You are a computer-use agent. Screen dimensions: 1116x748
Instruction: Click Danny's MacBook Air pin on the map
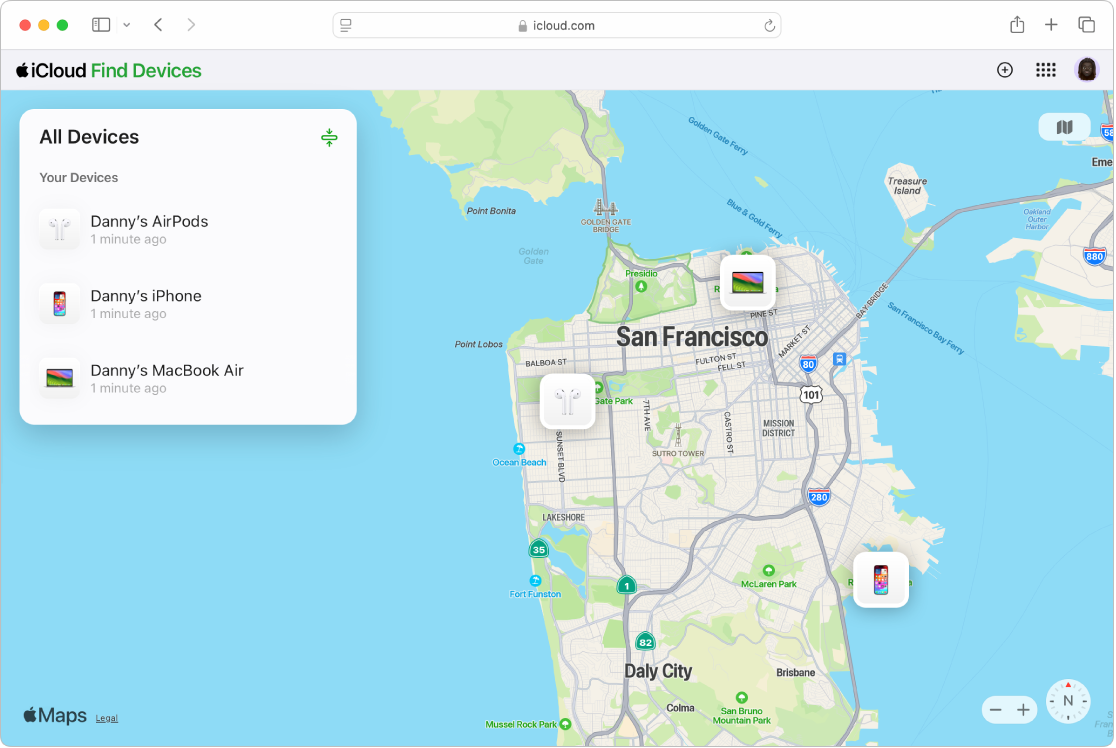click(x=747, y=283)
